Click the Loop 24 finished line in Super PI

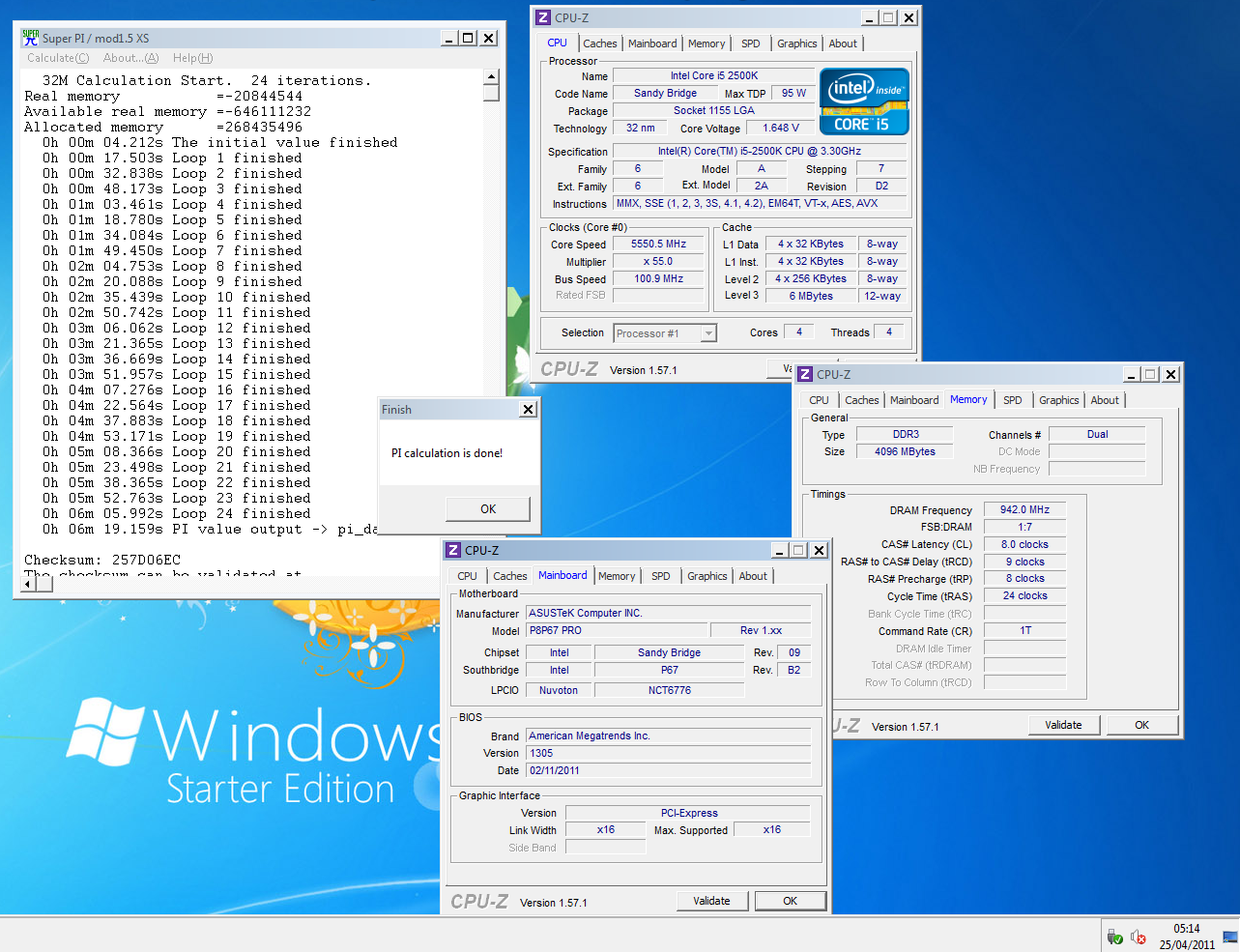point(176,513)
